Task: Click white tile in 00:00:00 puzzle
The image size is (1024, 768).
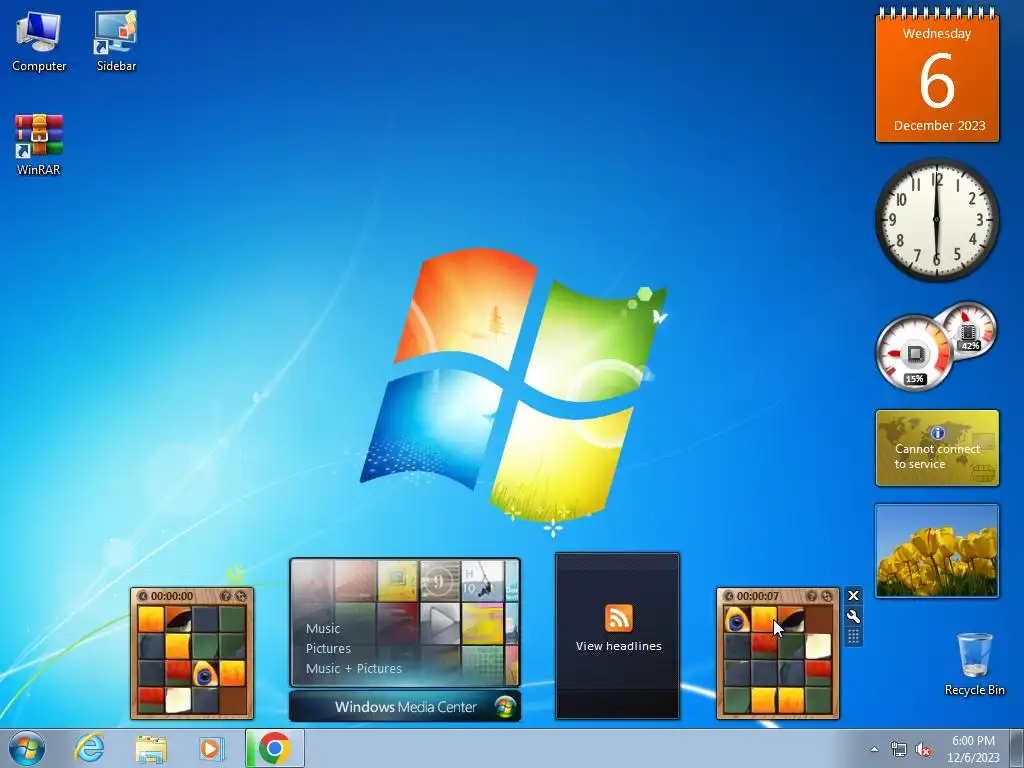Action: (x=178, y=700)
